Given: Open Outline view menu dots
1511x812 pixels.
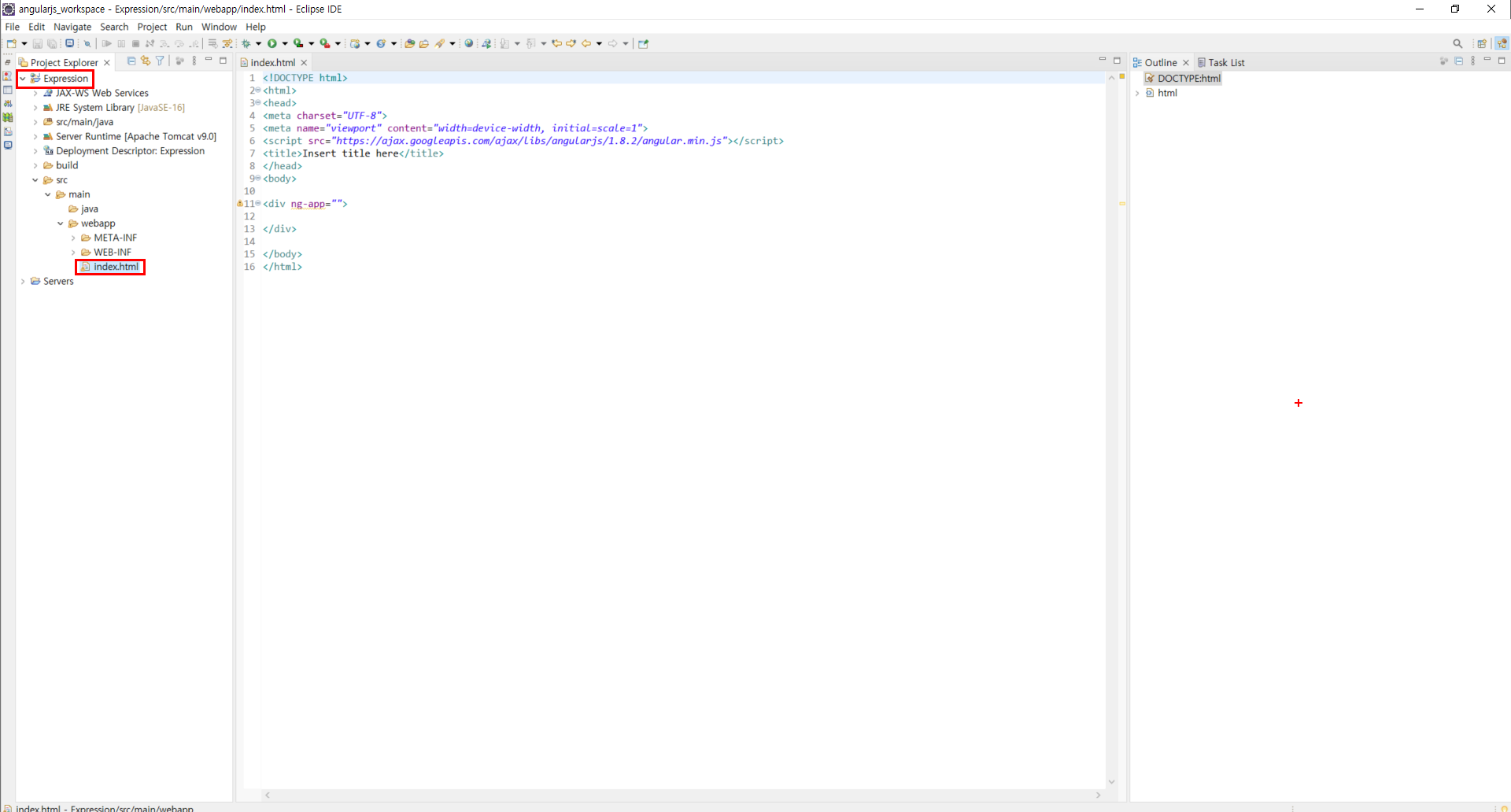Looking at the screenshot, I should (x=1473, y=61).
